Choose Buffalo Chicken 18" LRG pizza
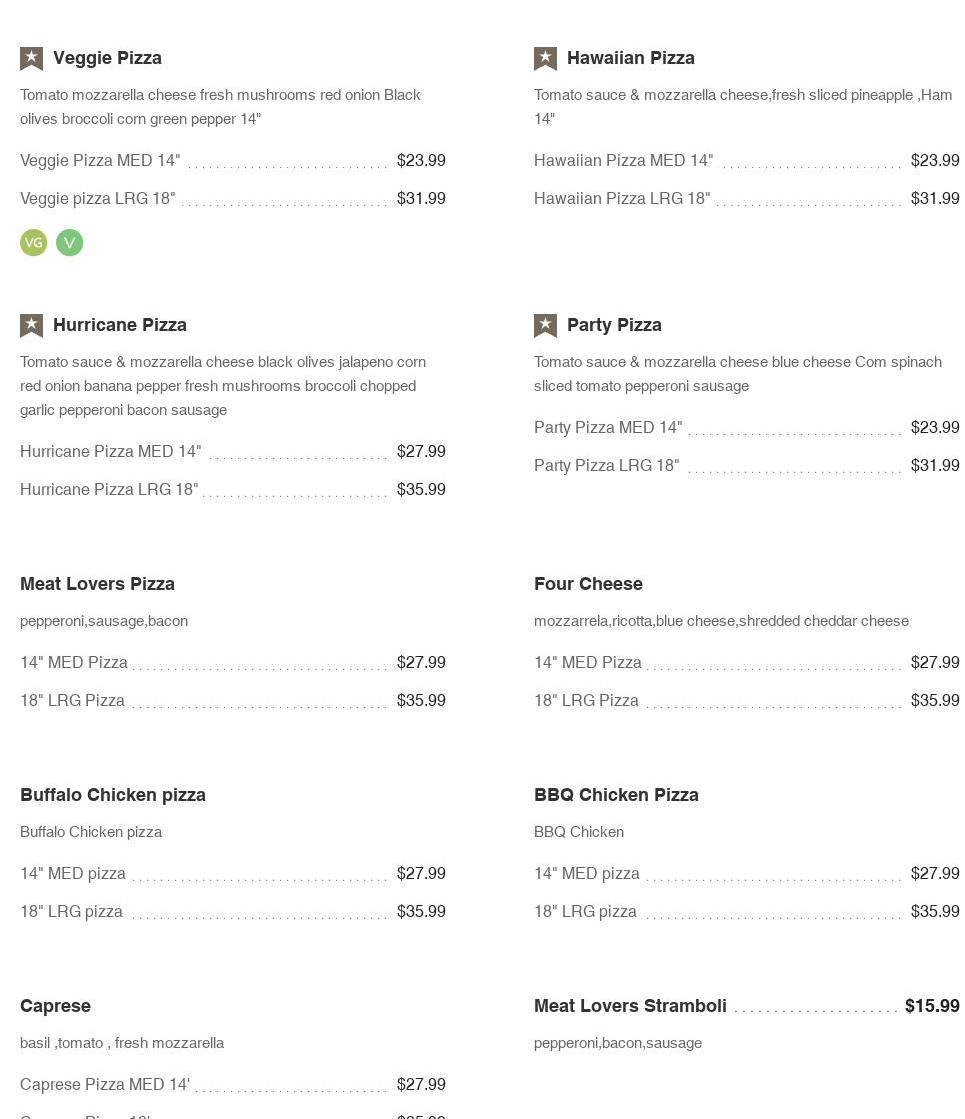Screen dimensions: 965x1119 (71, 912)
